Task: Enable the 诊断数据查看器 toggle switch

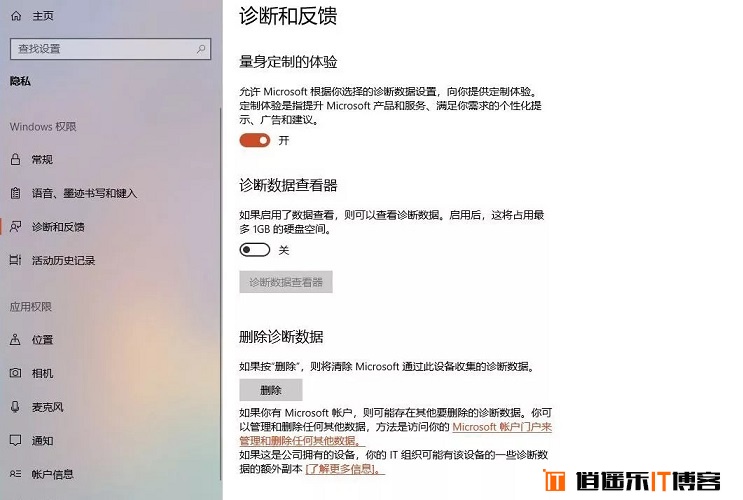Action: tap(254, 250)
